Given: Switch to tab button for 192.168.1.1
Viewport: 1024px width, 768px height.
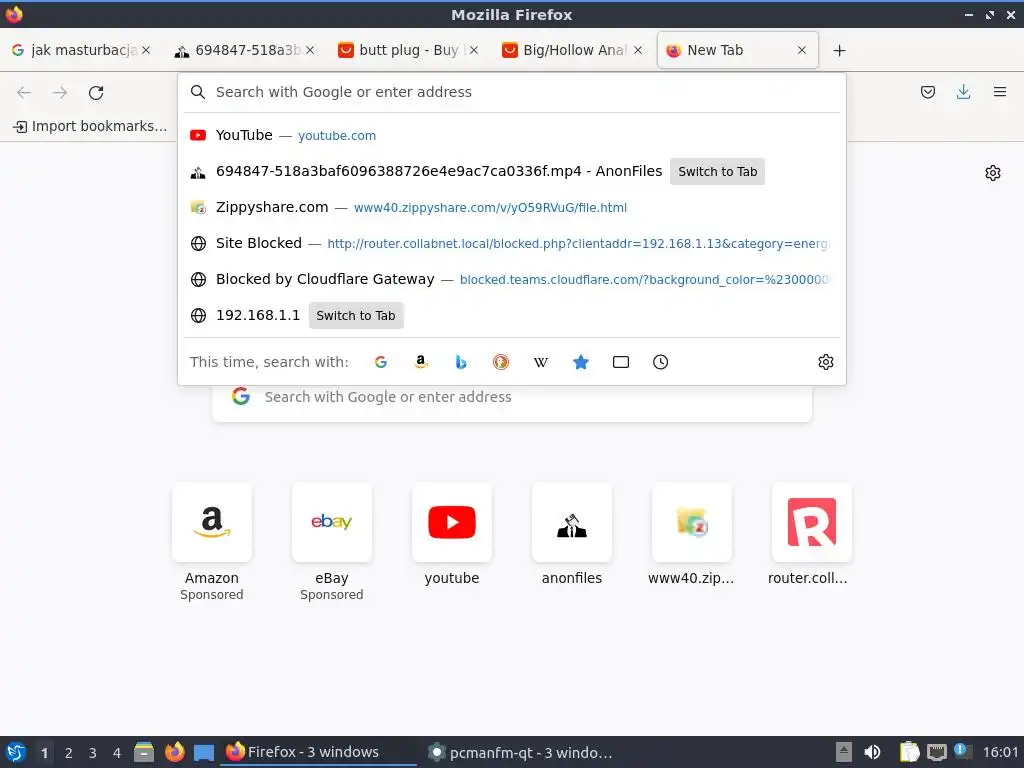Looking at the screenshot, I should pos(356,315).
